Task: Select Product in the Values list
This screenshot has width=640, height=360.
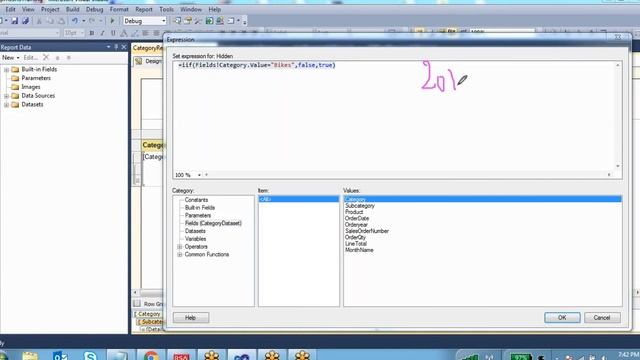Action: tap(354, 212)
